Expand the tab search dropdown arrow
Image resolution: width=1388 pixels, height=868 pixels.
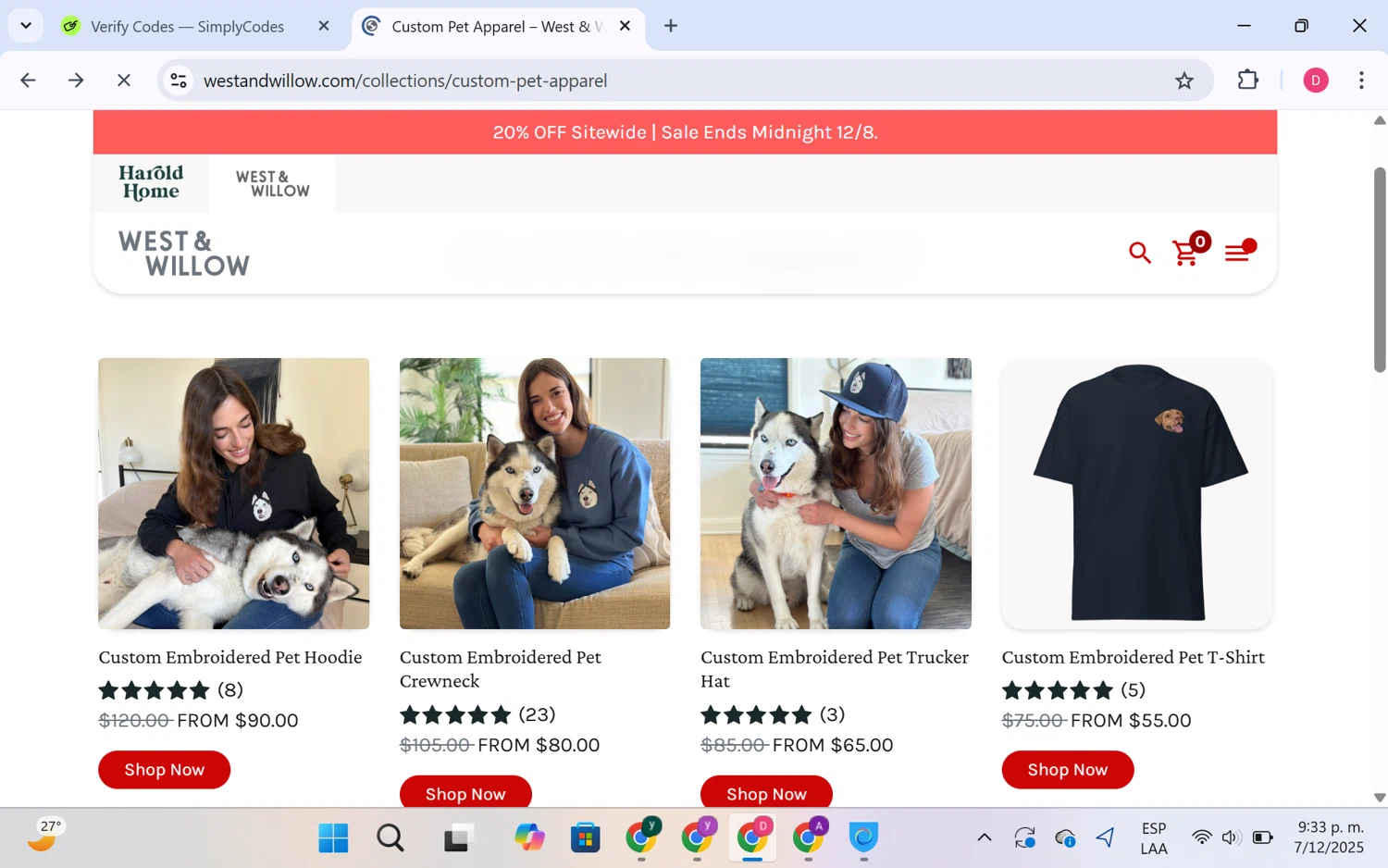click(x=26, y=26)
